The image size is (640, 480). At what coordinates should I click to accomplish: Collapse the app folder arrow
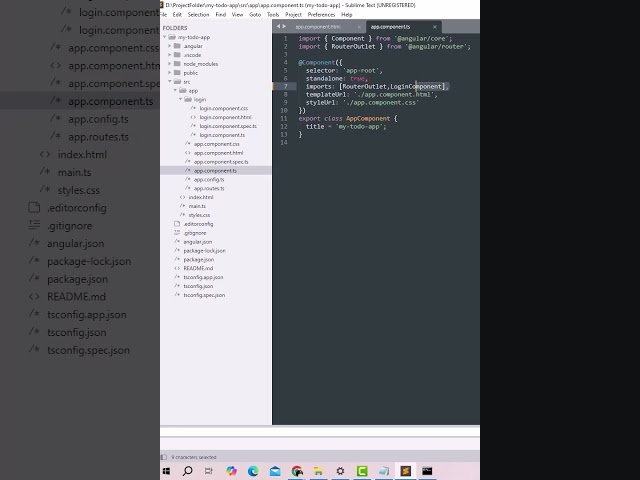pos(175,91)
